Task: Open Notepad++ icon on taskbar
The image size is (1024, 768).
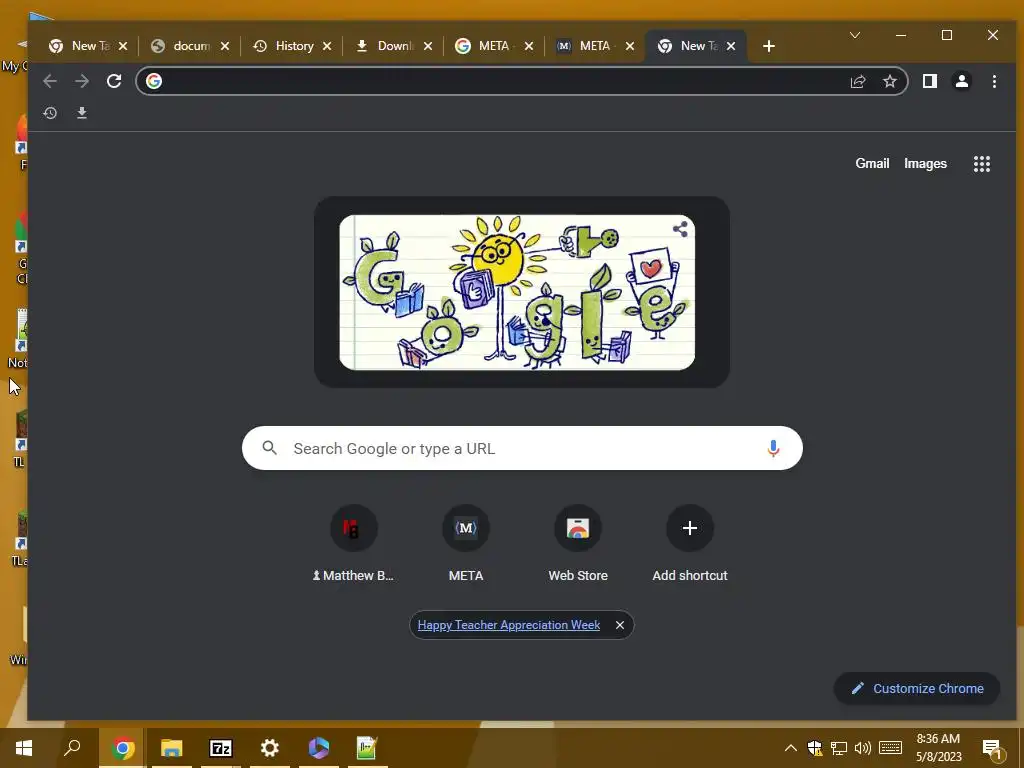Action: pyautogui.click(x=367, y=748)
